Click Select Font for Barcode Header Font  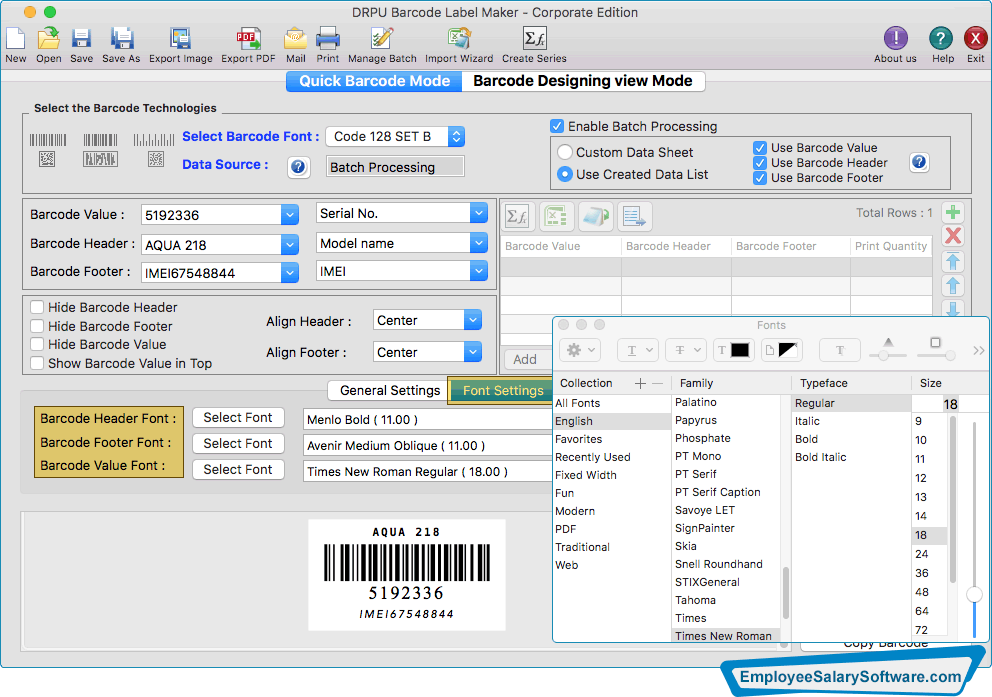(x=238, y=417)
